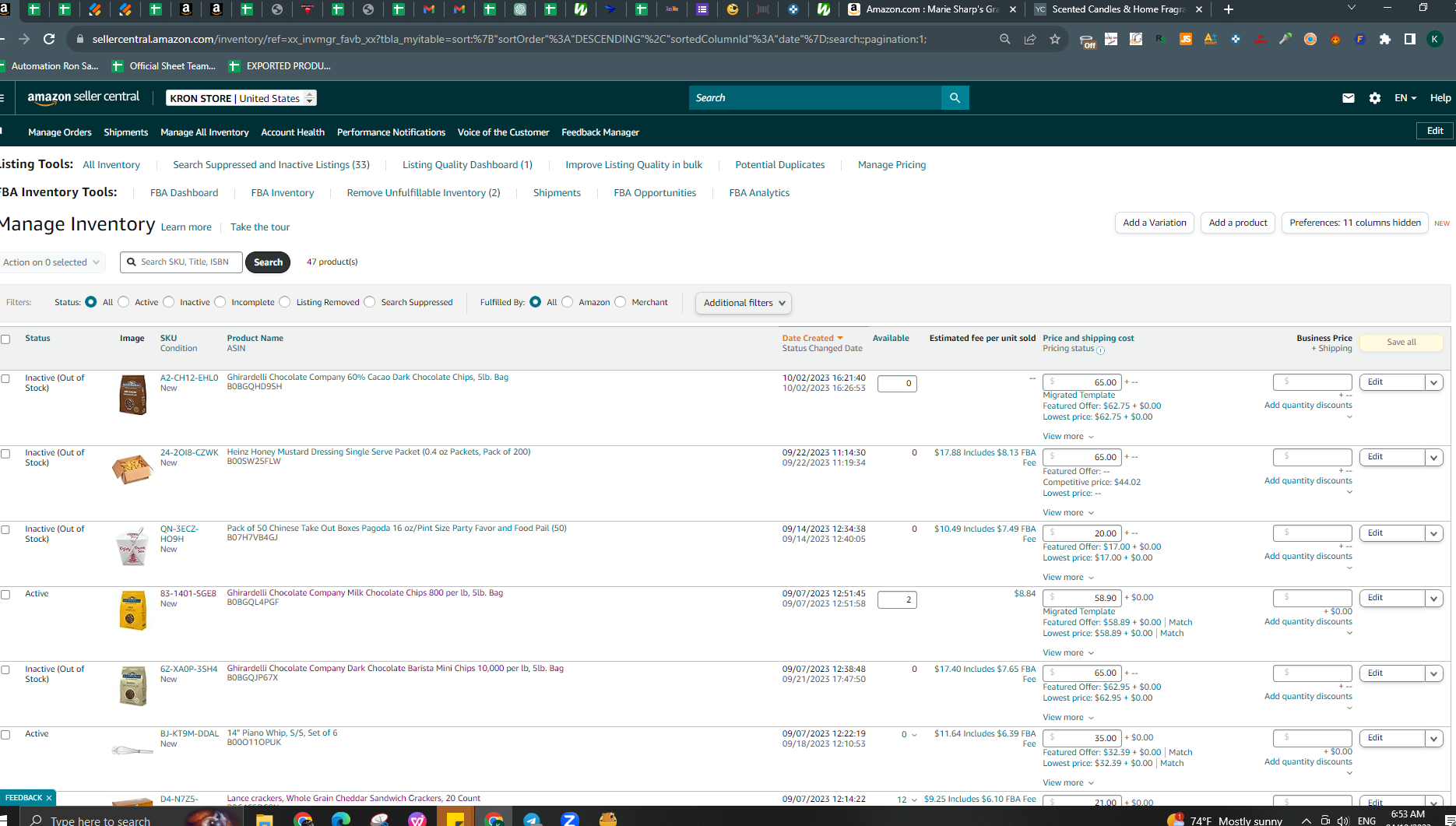1456x826 pixels.
Task: Open File Explorer from the taskbar
Action: tap(265, 818)
